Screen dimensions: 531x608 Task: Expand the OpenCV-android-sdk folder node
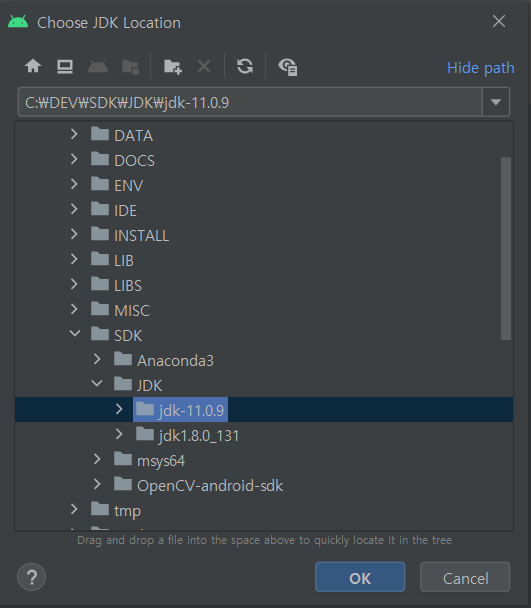click(x=97, y=484)
